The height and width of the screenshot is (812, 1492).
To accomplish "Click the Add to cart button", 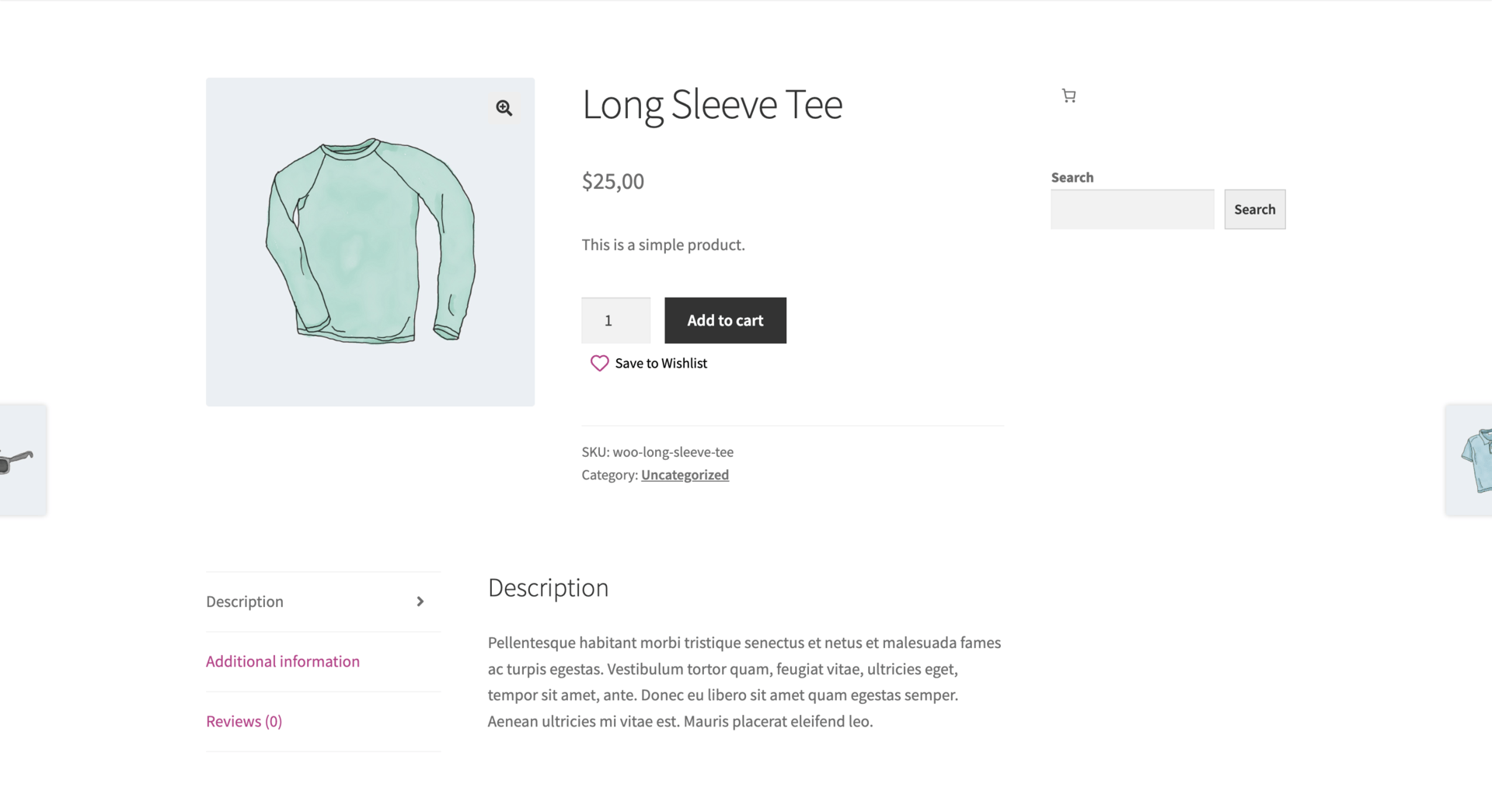I will [x=724, y=320].
